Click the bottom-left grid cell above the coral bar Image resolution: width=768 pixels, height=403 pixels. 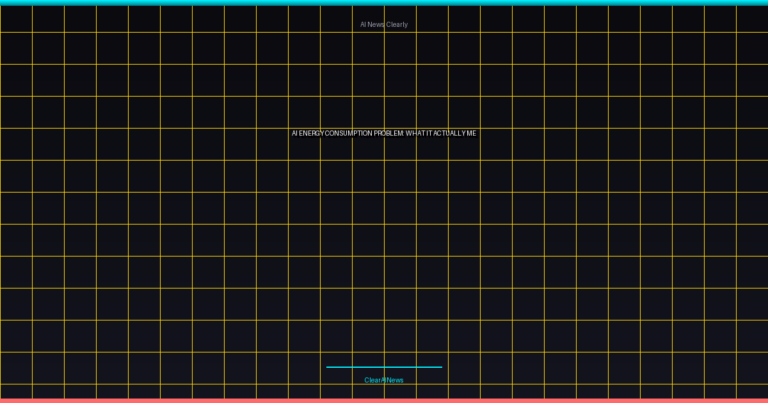point(16,391)
